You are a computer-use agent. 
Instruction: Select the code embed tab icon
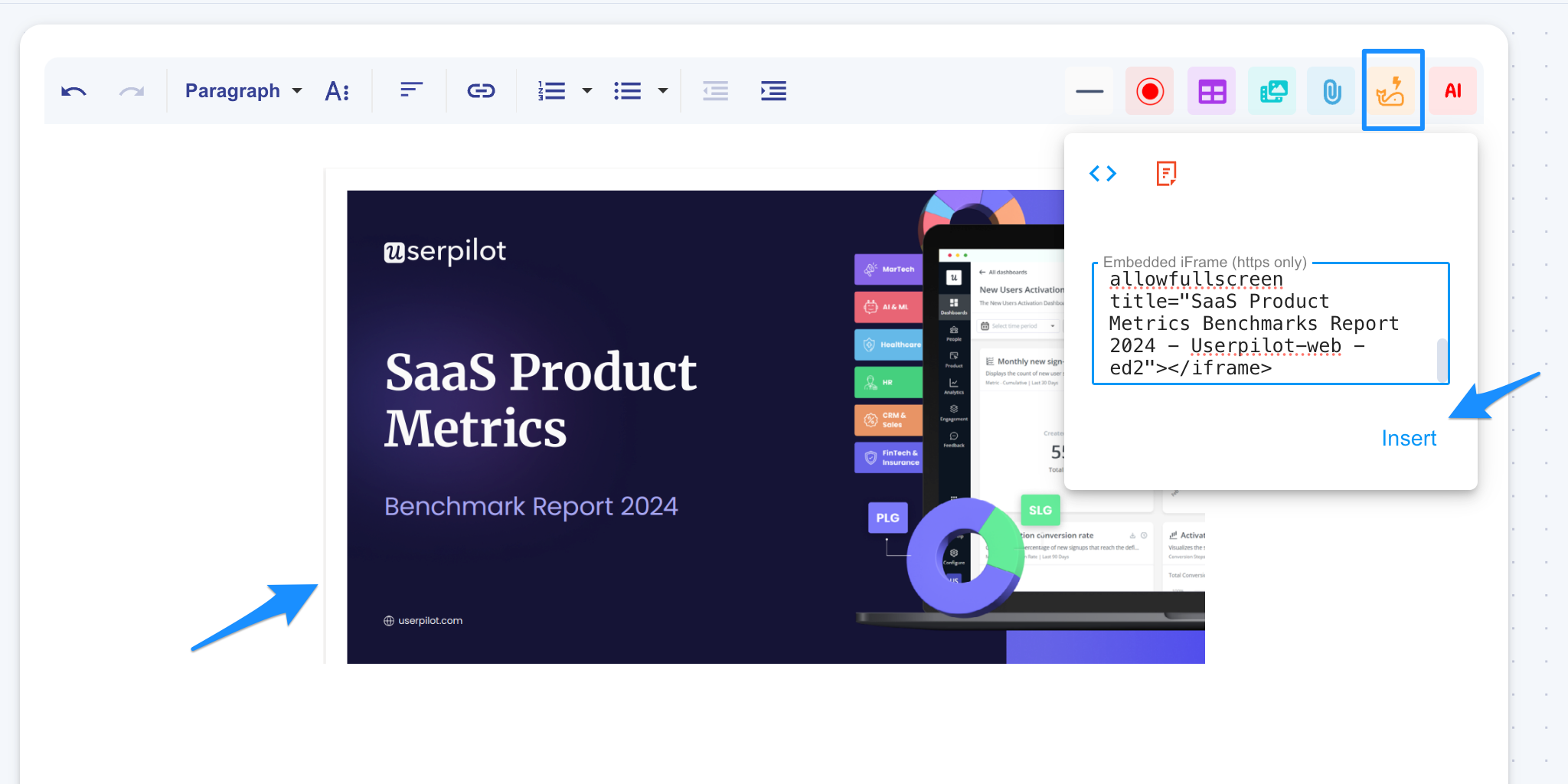pyautogui.click(x=1102, y=174)
